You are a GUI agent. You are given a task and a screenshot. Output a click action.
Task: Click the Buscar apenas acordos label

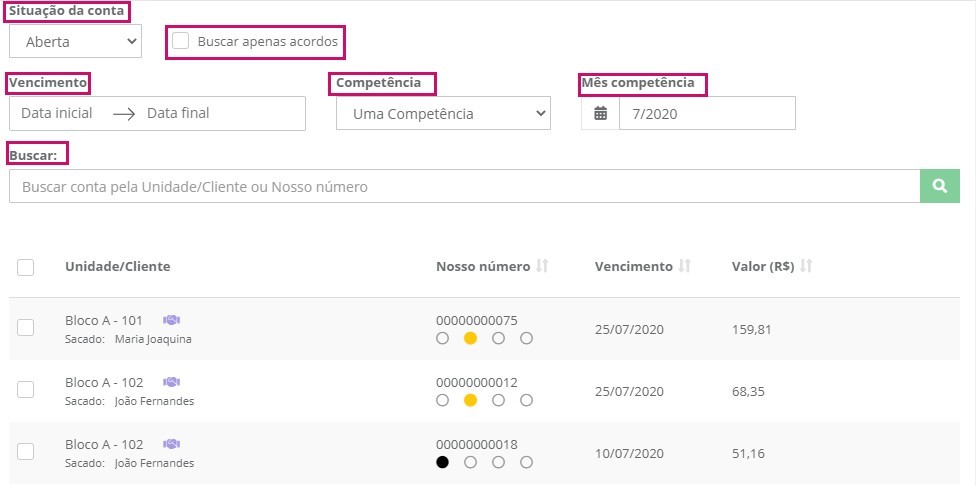268,42
